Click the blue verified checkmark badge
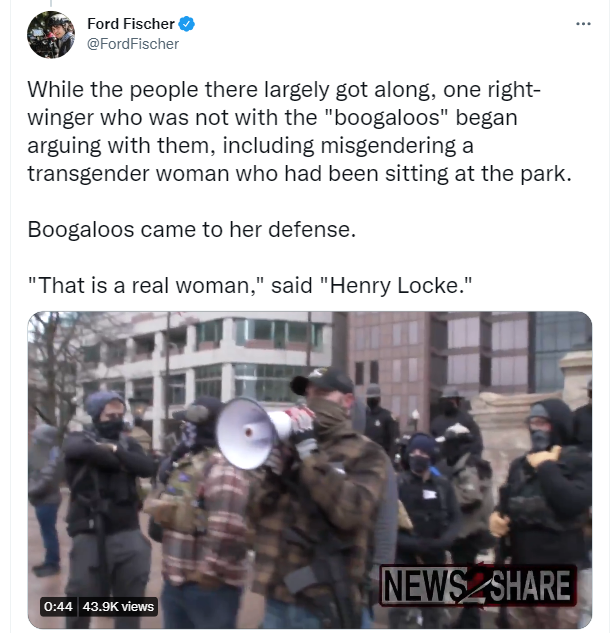 click(187, 24)
